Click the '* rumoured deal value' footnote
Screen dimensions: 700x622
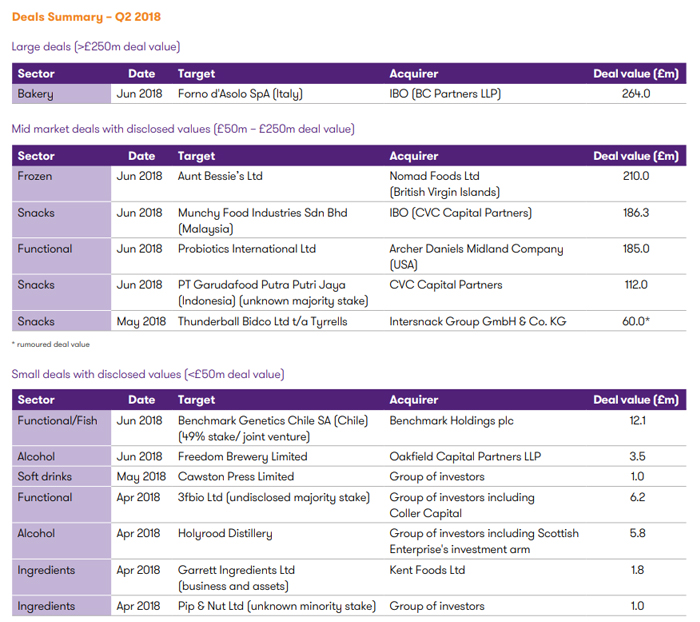[51, 344]
